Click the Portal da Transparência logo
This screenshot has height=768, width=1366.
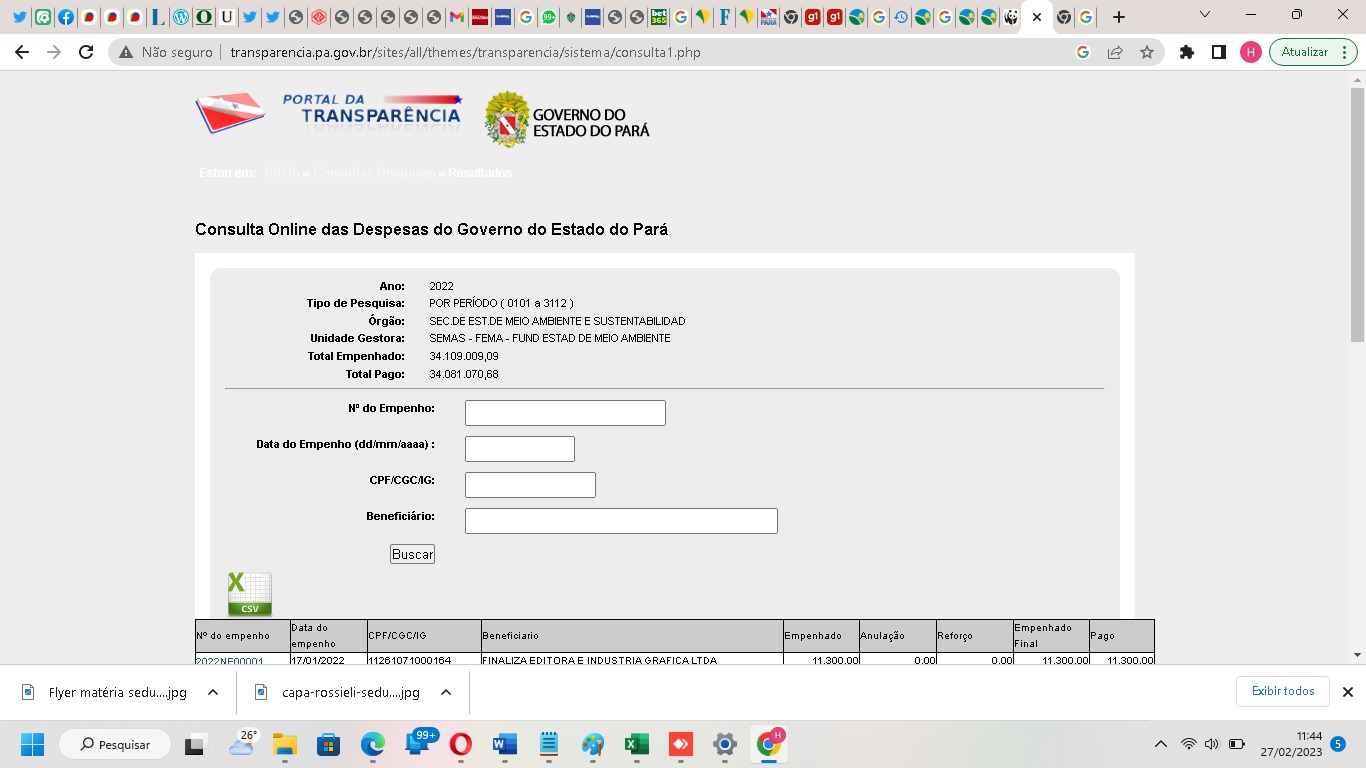click(x=330, y=114)
